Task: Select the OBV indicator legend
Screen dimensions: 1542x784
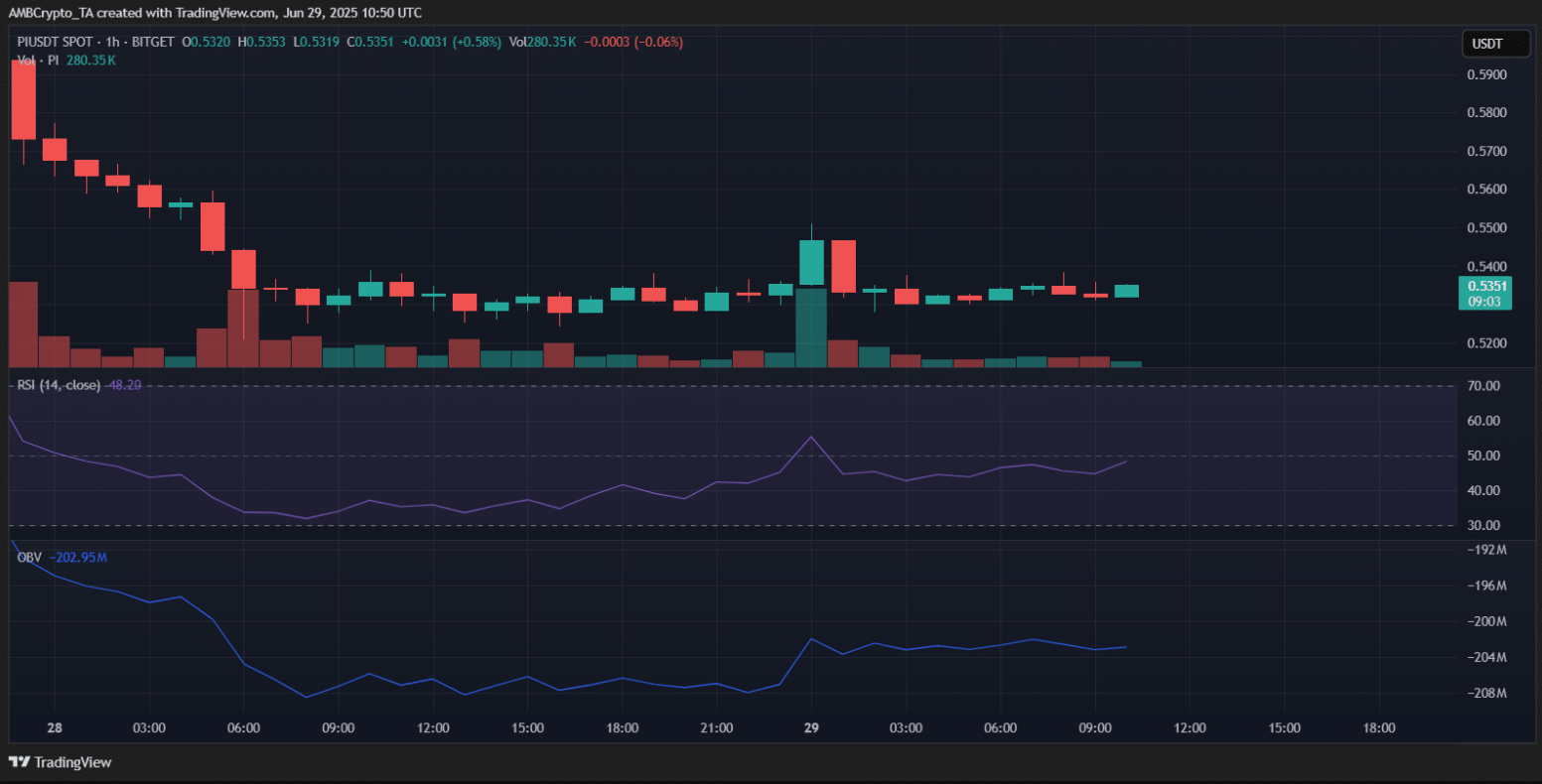Action: click(29, 558)
